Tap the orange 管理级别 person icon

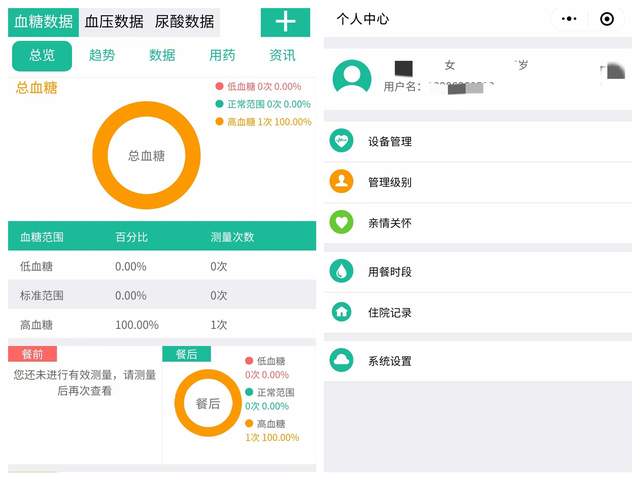[341, 181]
